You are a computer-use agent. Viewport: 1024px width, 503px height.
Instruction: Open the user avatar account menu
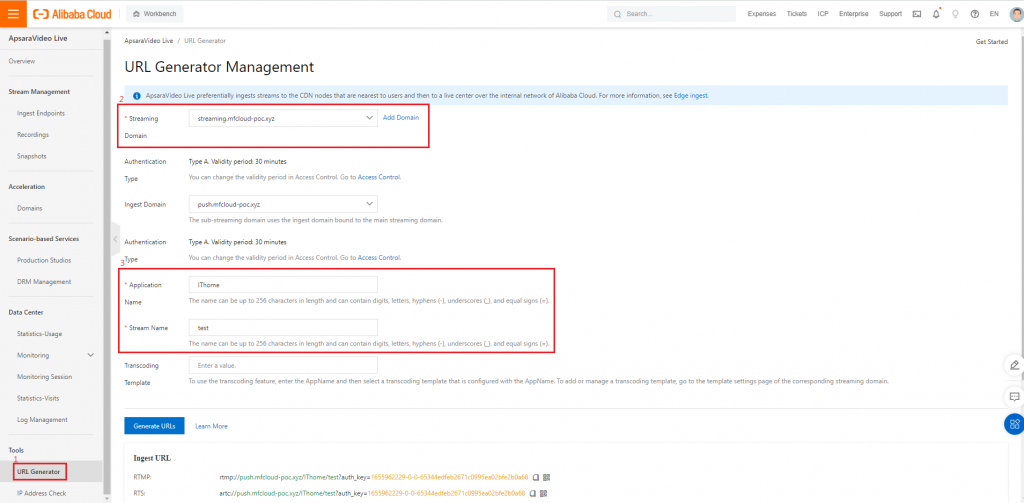(x=1014, y=14)
